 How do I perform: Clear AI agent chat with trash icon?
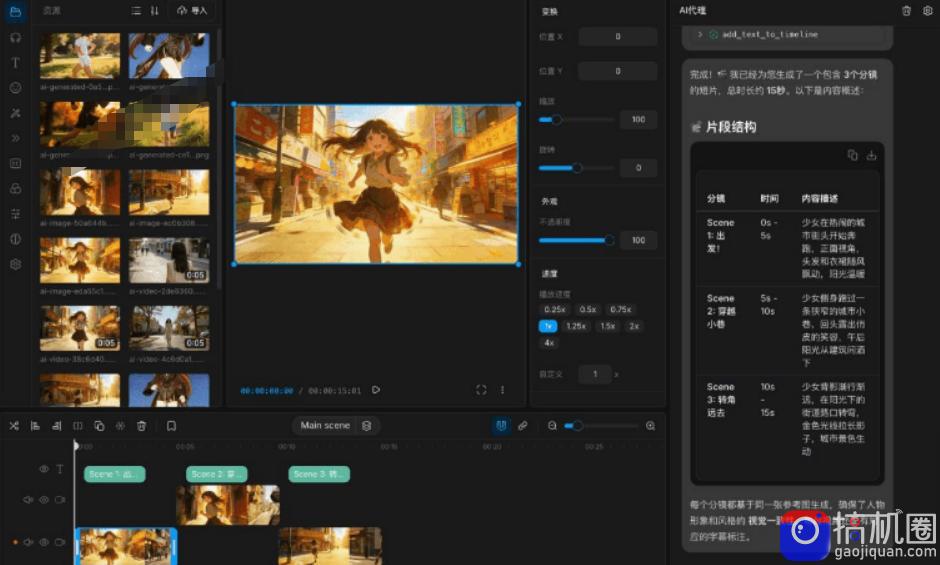(x=906, y=11)
